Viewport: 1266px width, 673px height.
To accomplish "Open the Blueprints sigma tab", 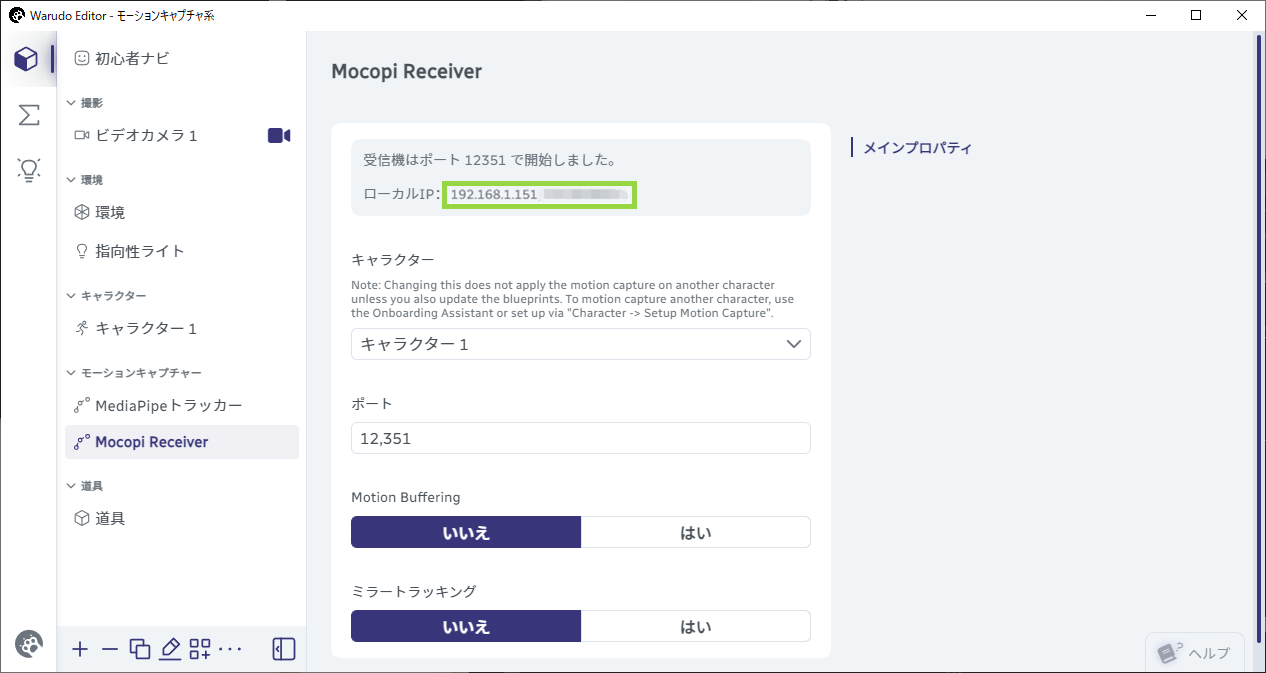I will pos(29,115).
